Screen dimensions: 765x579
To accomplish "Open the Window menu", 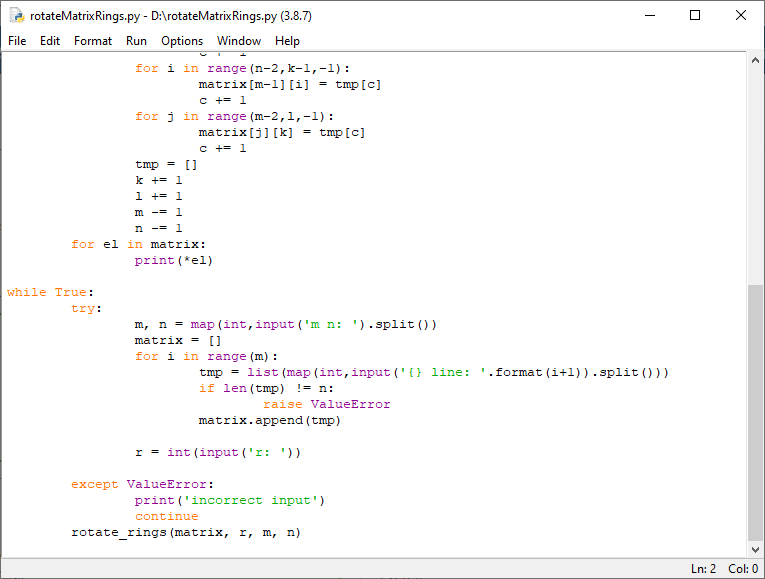I will [x=239, y=41].
